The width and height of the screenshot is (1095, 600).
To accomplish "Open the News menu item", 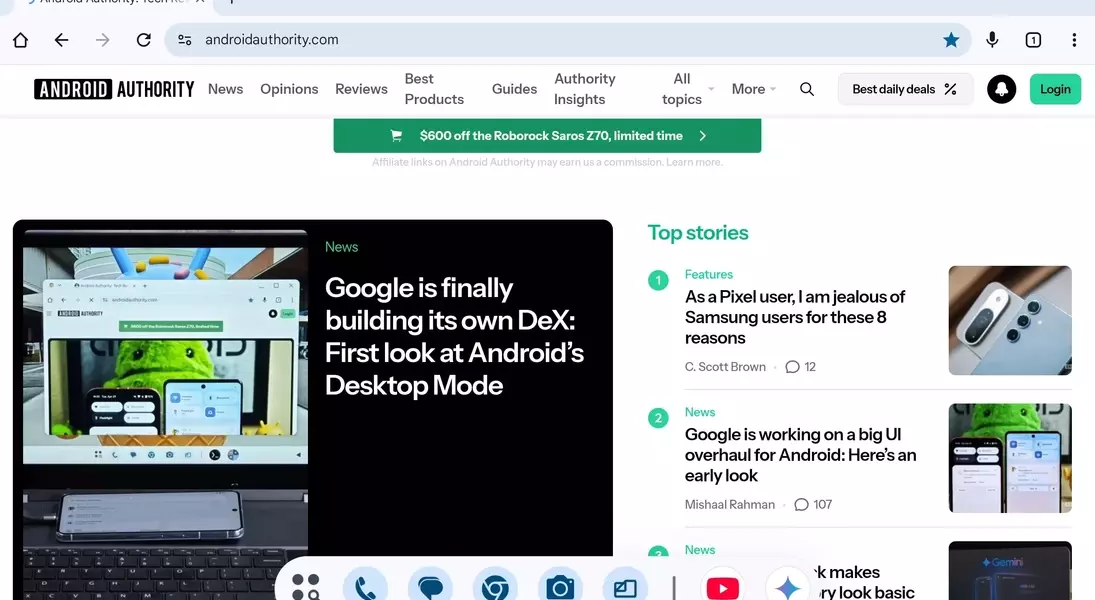I will (x=226, y=89).
